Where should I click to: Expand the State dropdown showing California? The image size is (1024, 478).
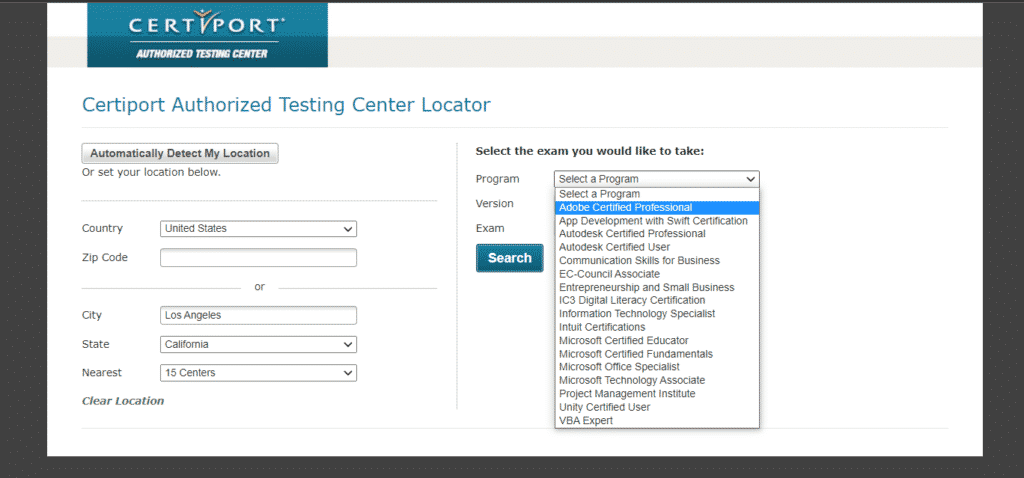coord(258,344)
